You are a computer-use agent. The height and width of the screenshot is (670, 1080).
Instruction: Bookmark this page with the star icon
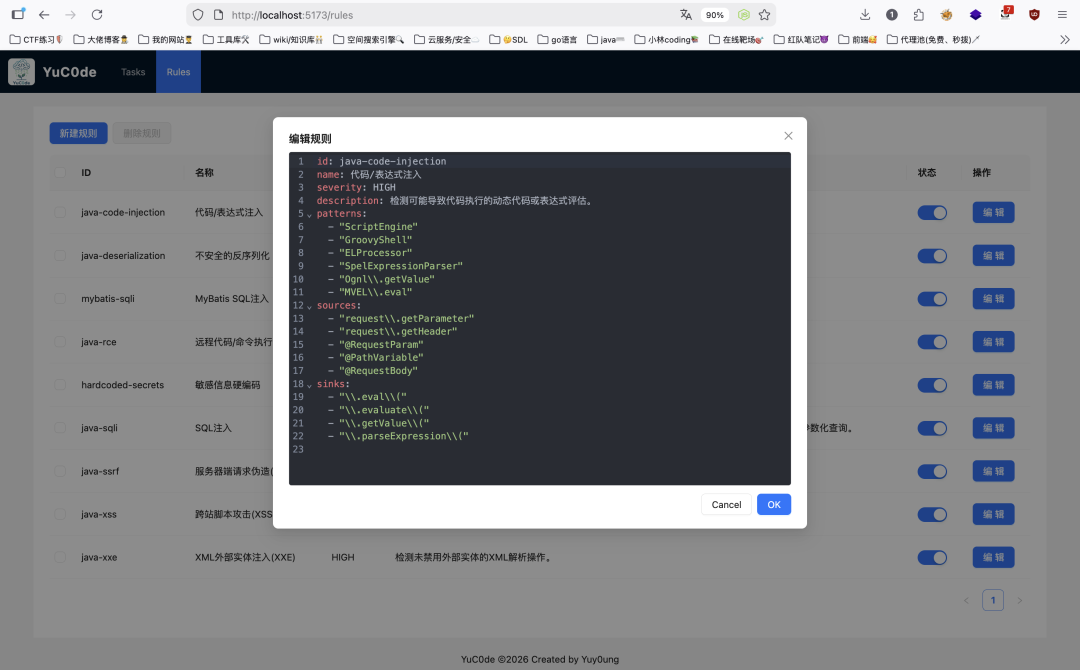click(x=765, y=15)
